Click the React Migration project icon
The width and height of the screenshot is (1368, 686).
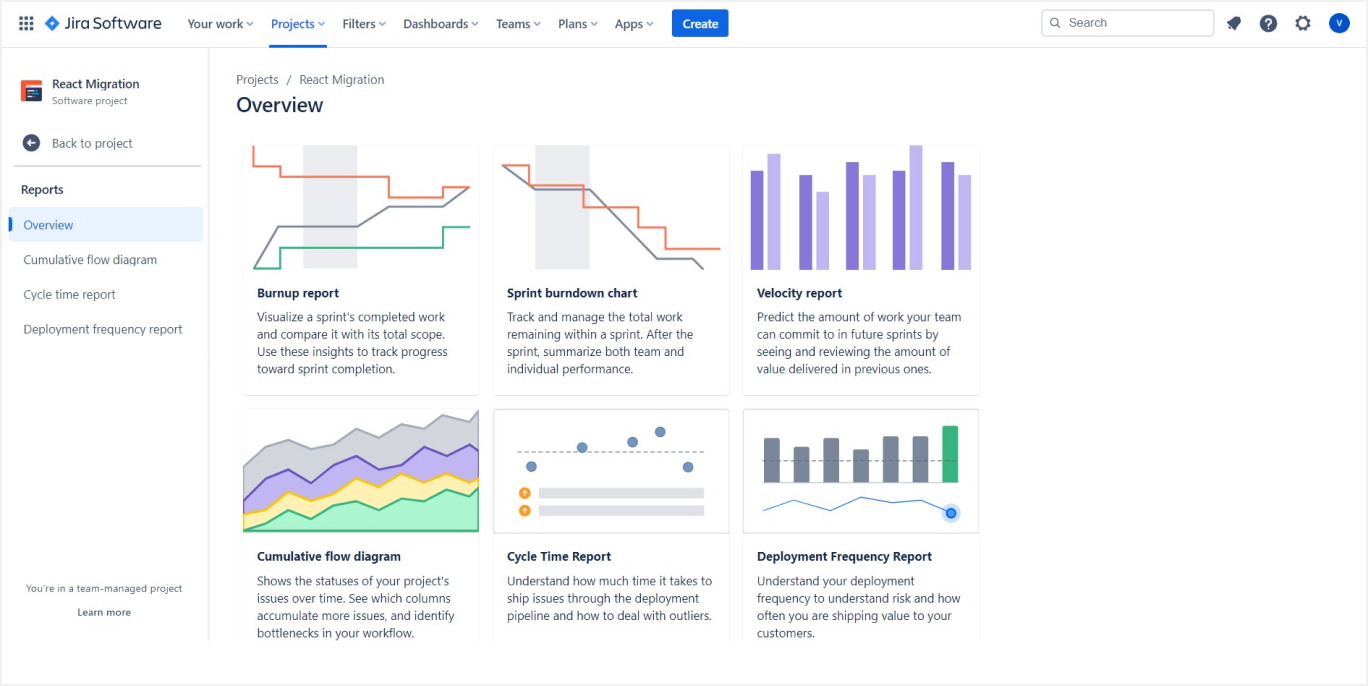(x=32, y=91)
